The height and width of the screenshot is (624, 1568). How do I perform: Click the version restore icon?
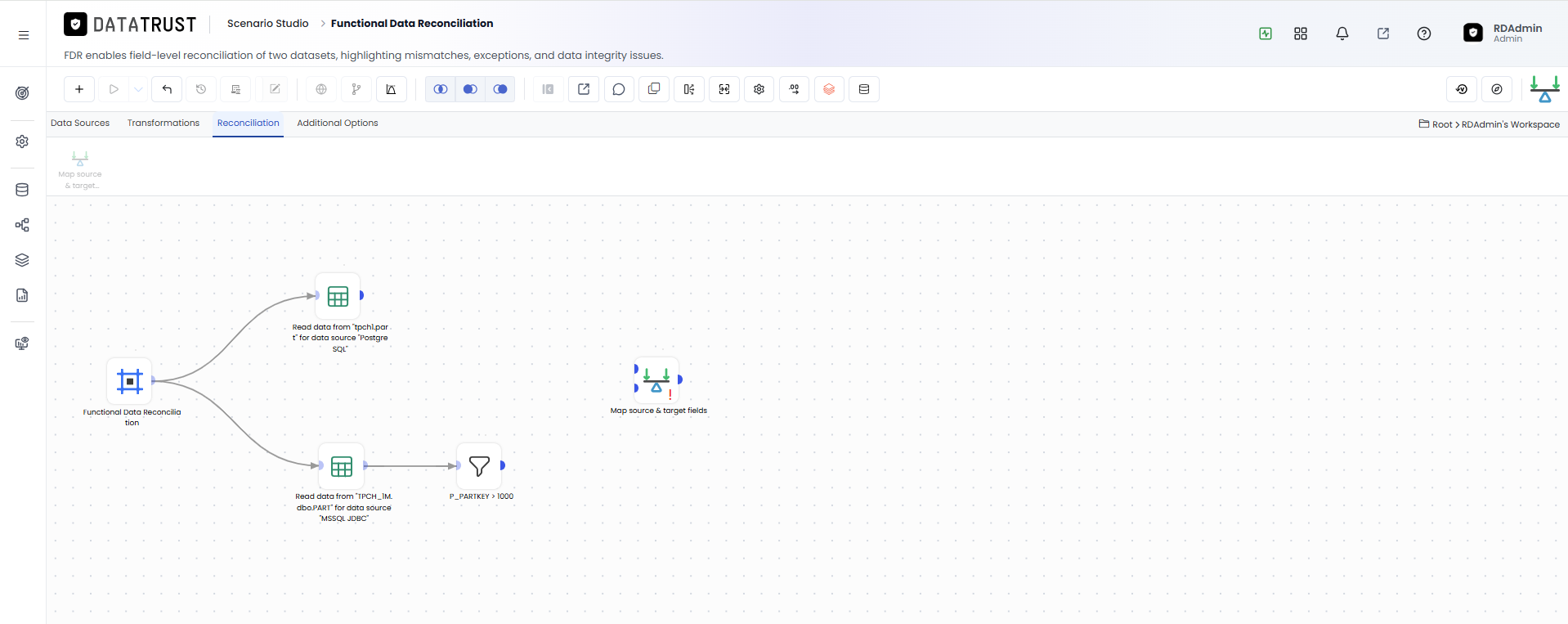(x=1462, y=89)
